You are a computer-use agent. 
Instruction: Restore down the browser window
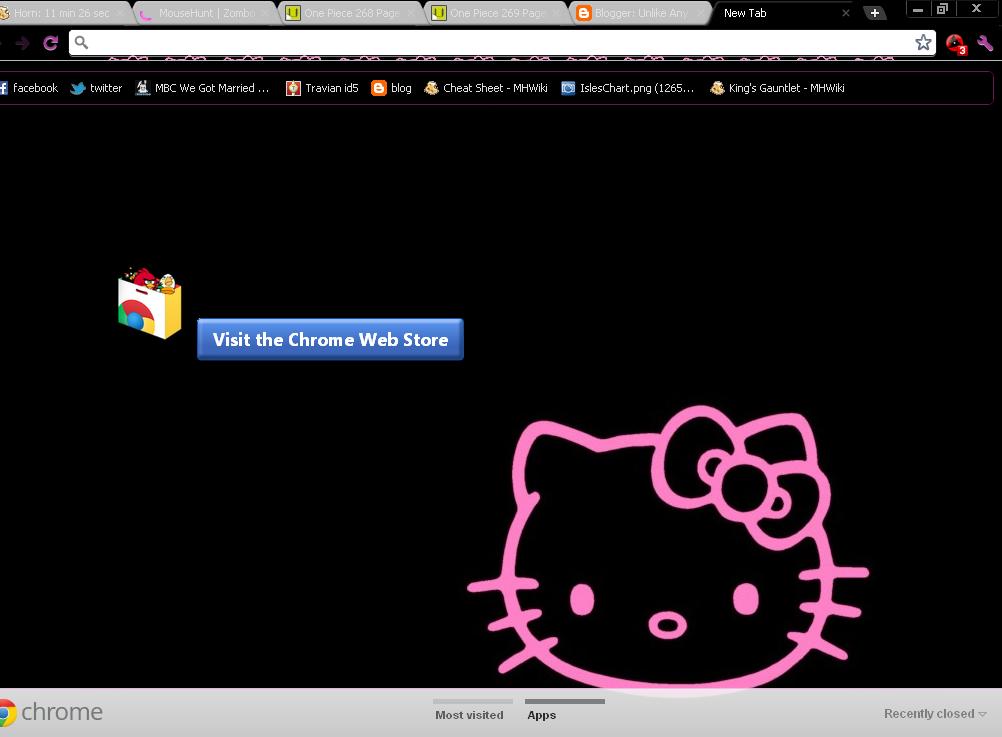pyautogui.click(x=942, y=9)
